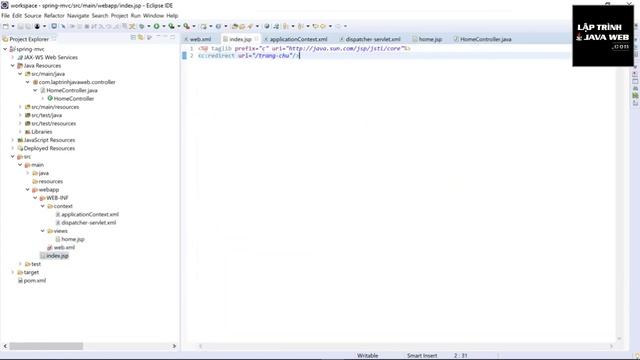Select dispatcher-servlet.xml in Project Explorer
Screen dimensions: 640x360
(89, 222)
